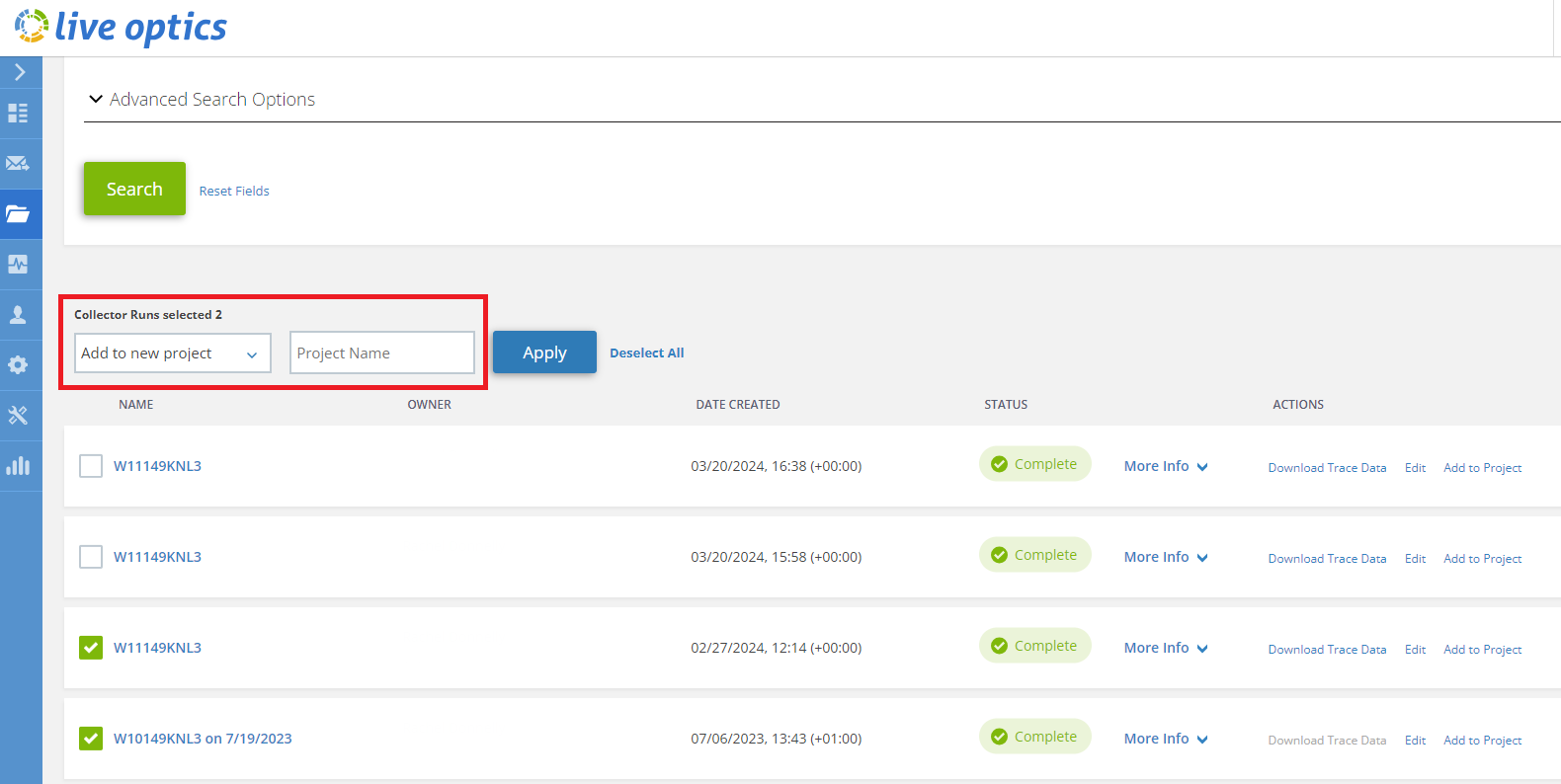
Task: Uncheck the W10149KNL3 on 7/19/2023 run
Action: [x=91, y=739]
